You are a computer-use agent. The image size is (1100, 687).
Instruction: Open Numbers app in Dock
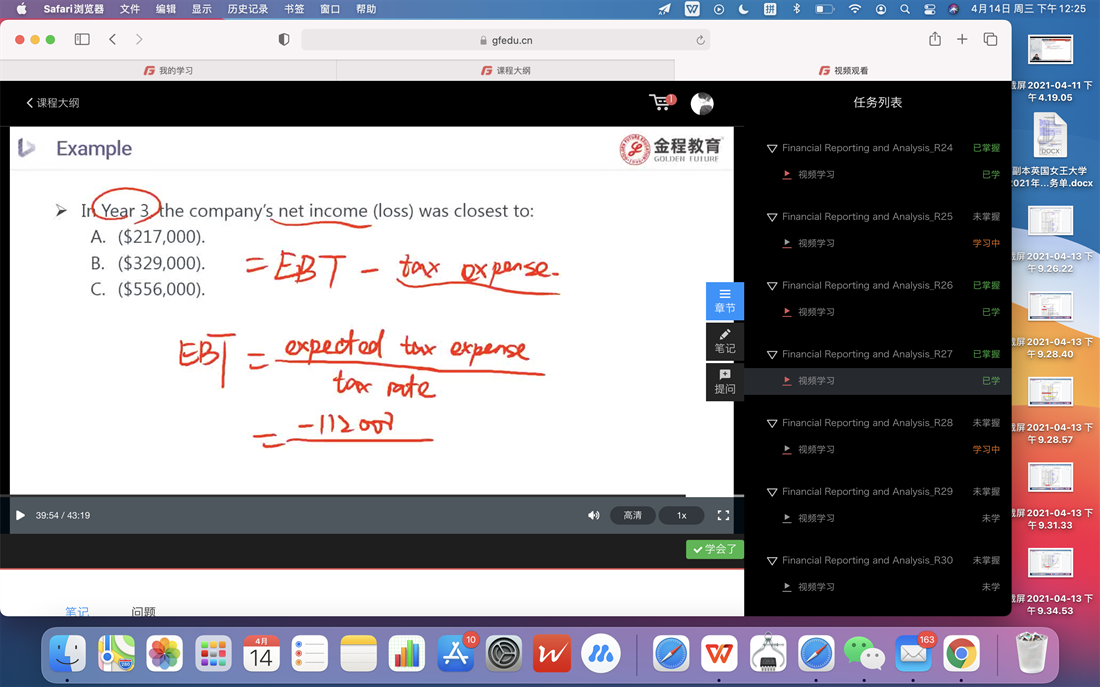click(x=407, y=655)
